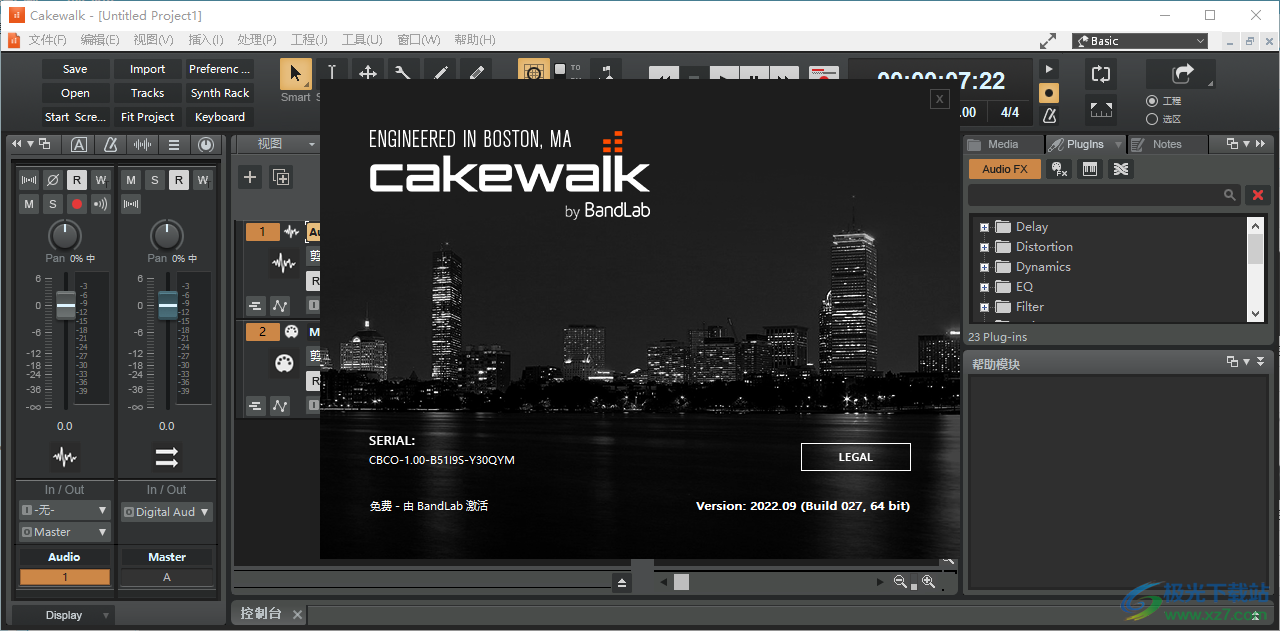The height and width of the screenshot is (631, 1280).
Task: Click the Audio strip volume fader
Action: pos(66,304)
